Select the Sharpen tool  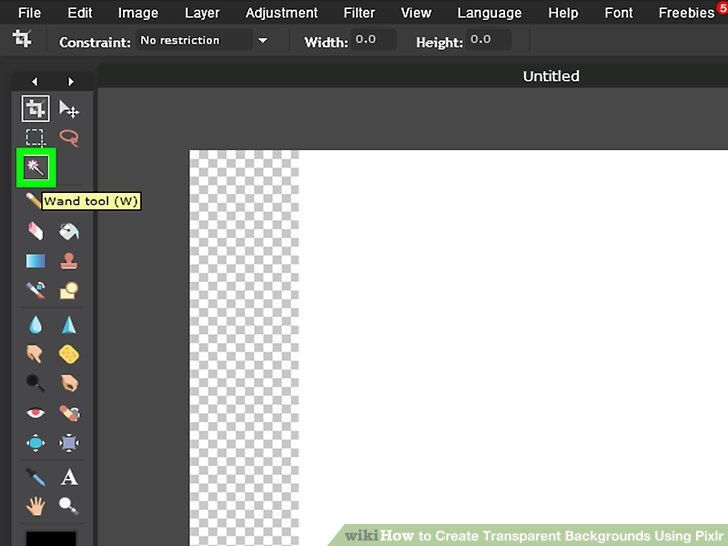[x=69, y=325]
